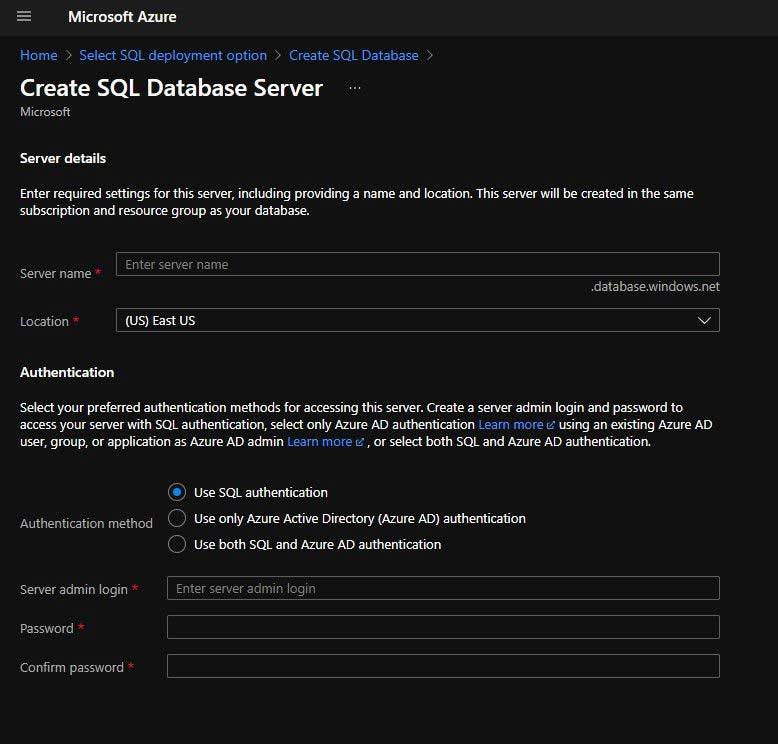
Task: Open the hamburger portal menu
Action: 24,16
